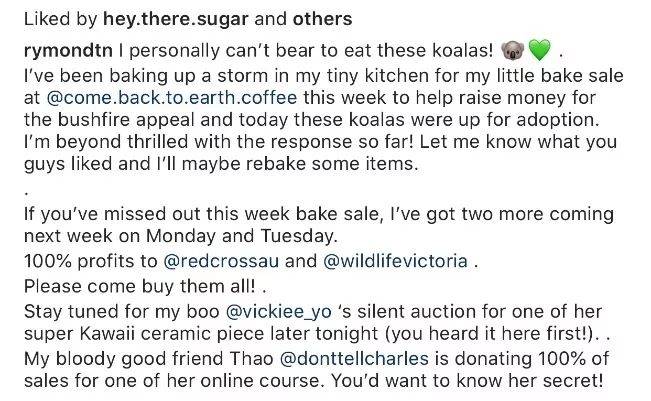Open @donttellcharles profile mention
The height and width of the screenshot is (401, 651).
coord(354,359)
